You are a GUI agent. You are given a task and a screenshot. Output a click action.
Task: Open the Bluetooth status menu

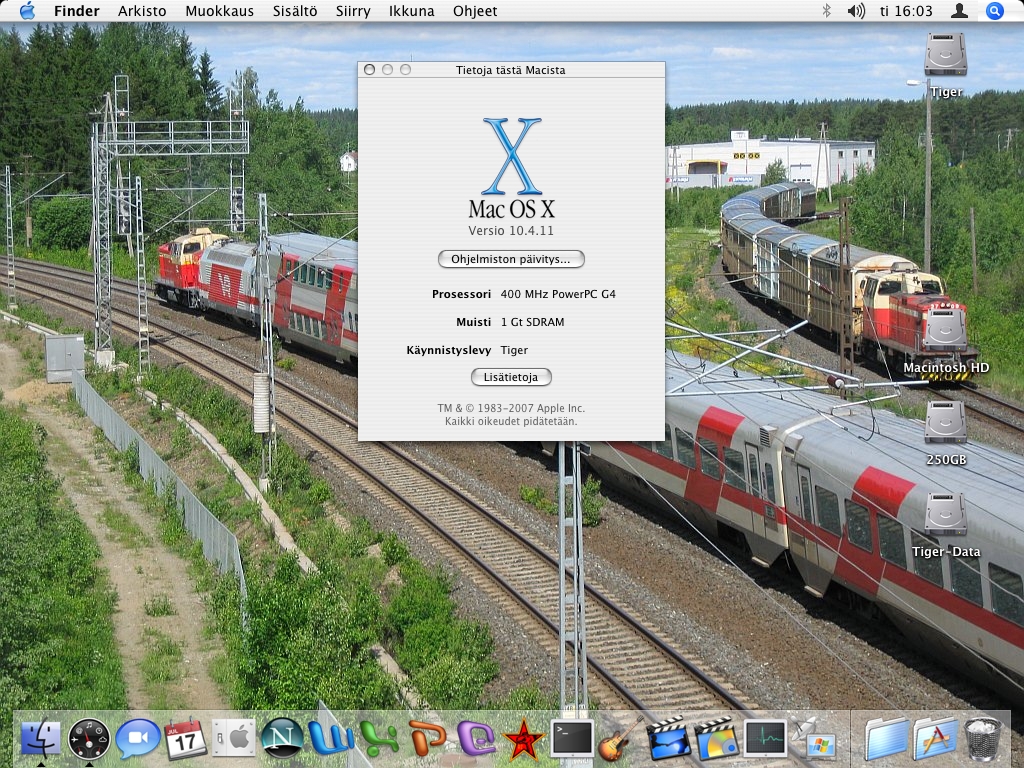[x=826, y=11]
